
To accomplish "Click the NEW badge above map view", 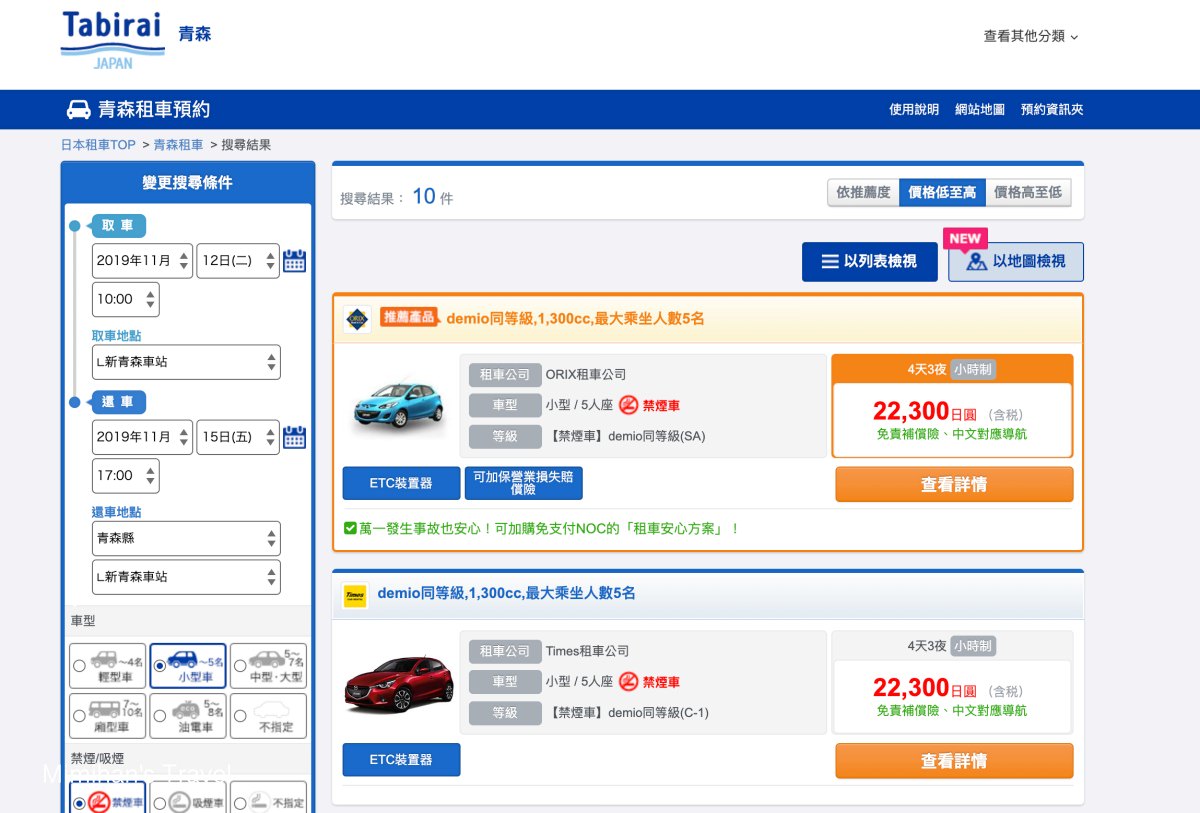I will coord(965,239).
